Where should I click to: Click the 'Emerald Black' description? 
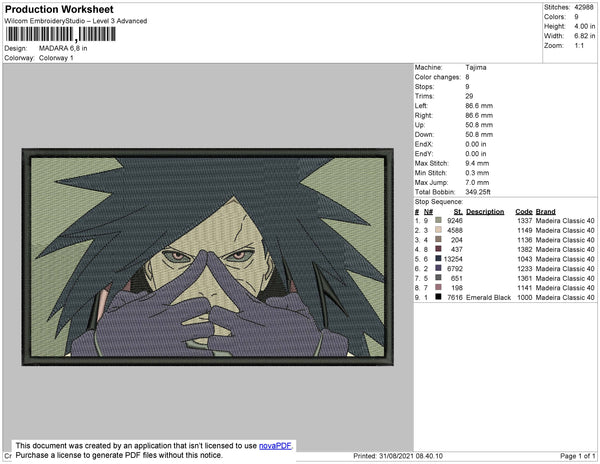[489, 297]
